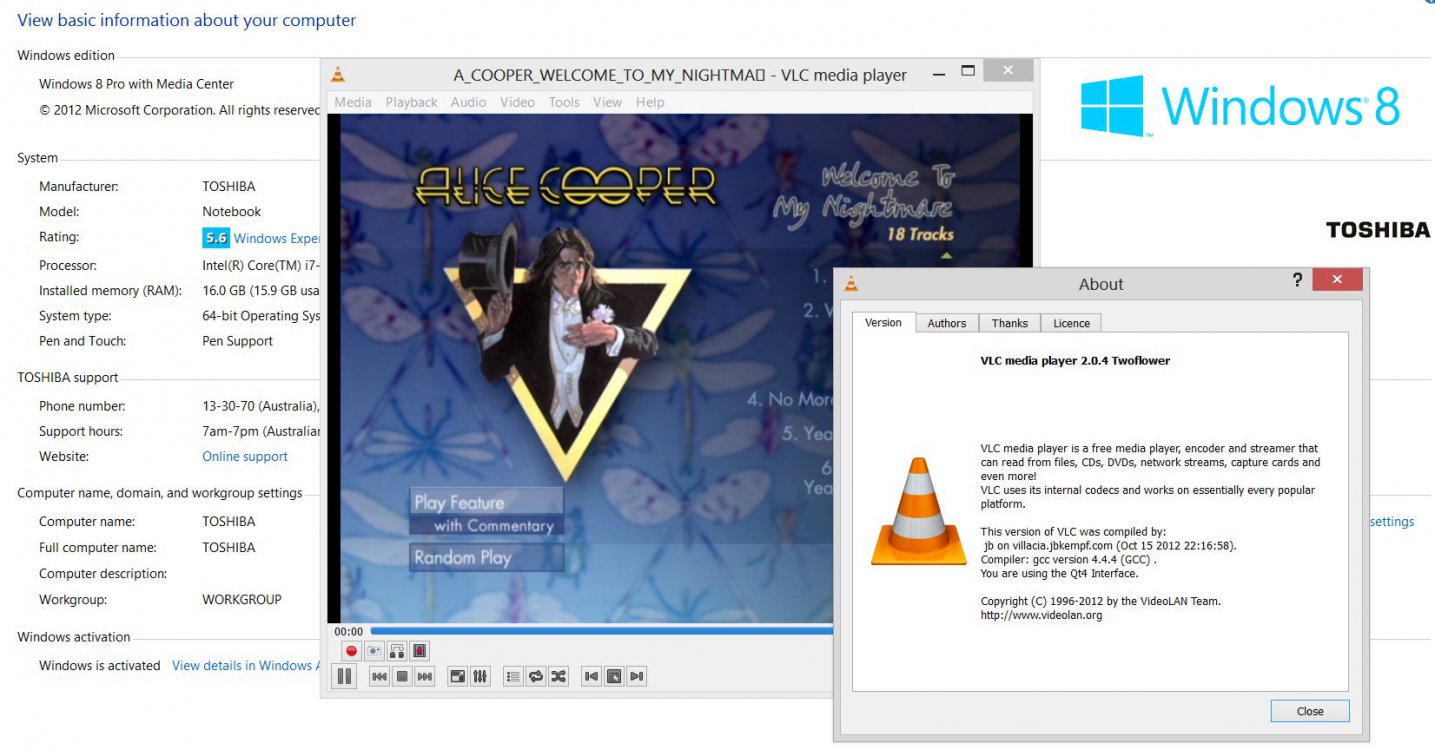
Task: Go to previous DVD title button
Action: pyautogui.click(x=591, y=677)
